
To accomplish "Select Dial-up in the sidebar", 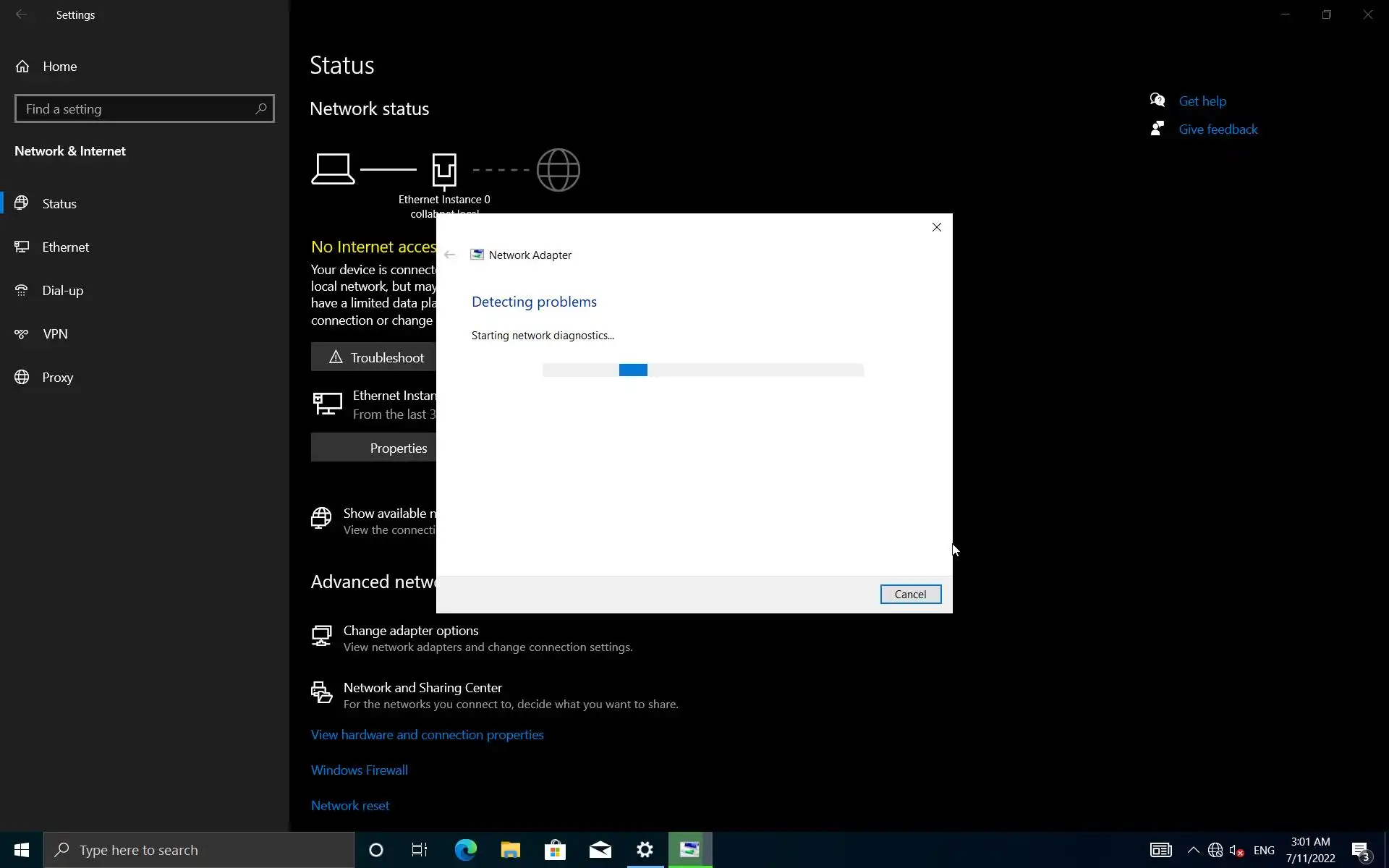I will click(x=62, y=291).
